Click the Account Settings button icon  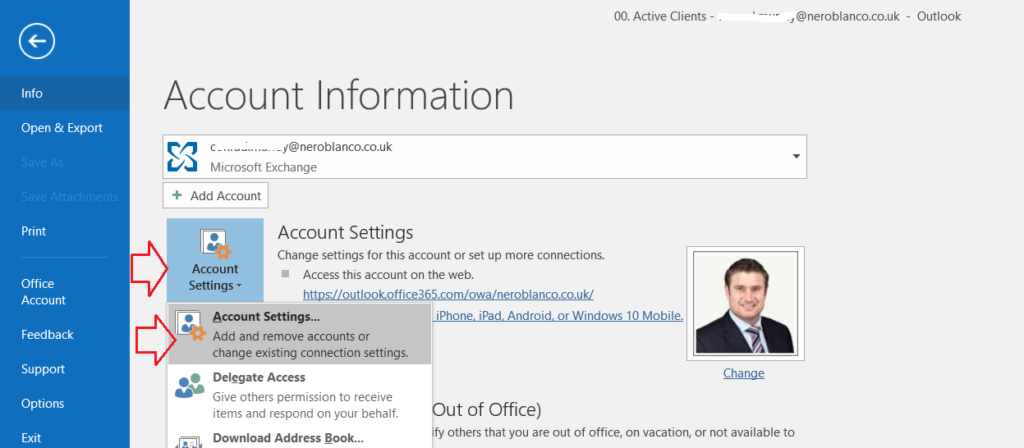(x=214, y=244)
